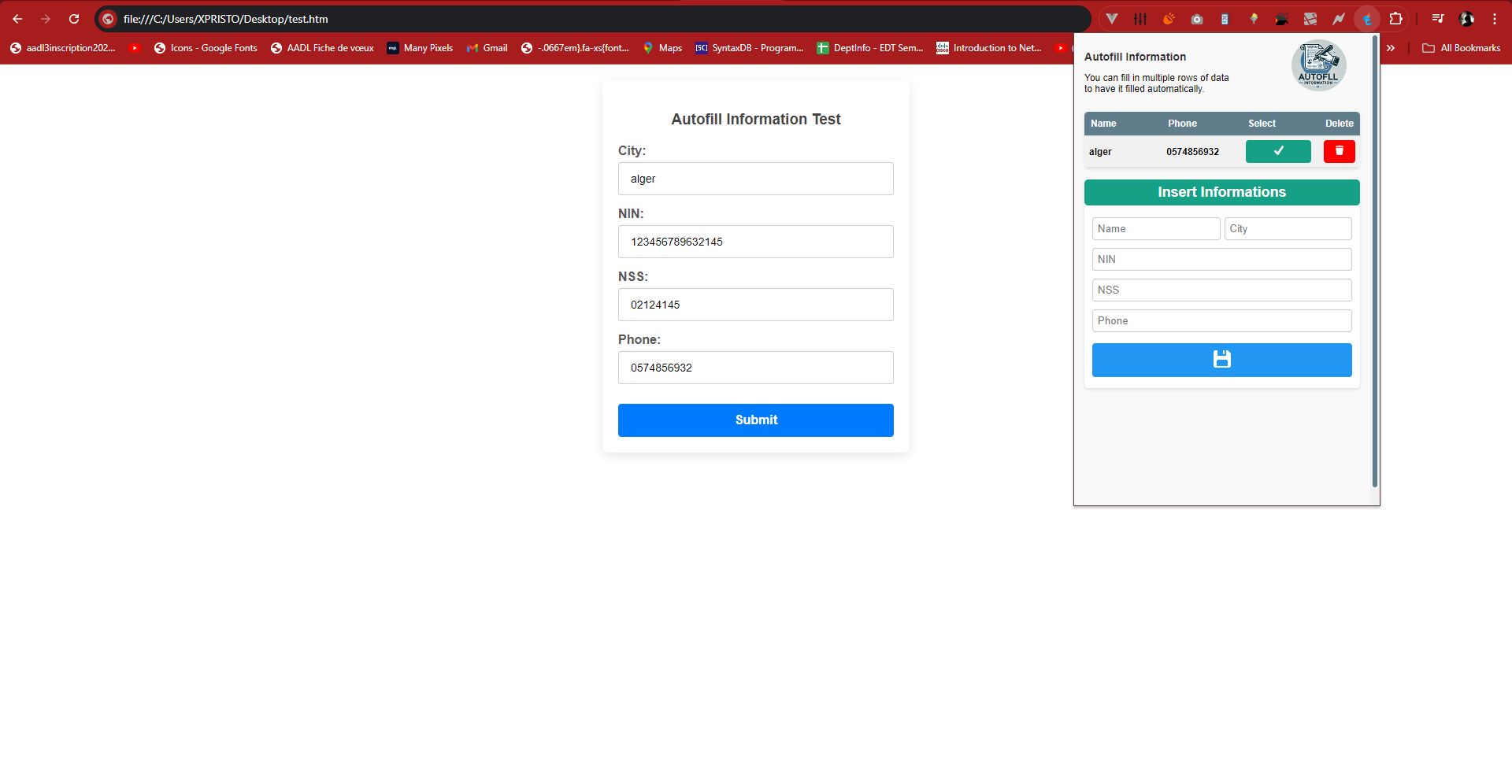Open site info icon in address bar
Image resolution: width=1512 pixels, height=784 pixels.
(x=109, y=19)
